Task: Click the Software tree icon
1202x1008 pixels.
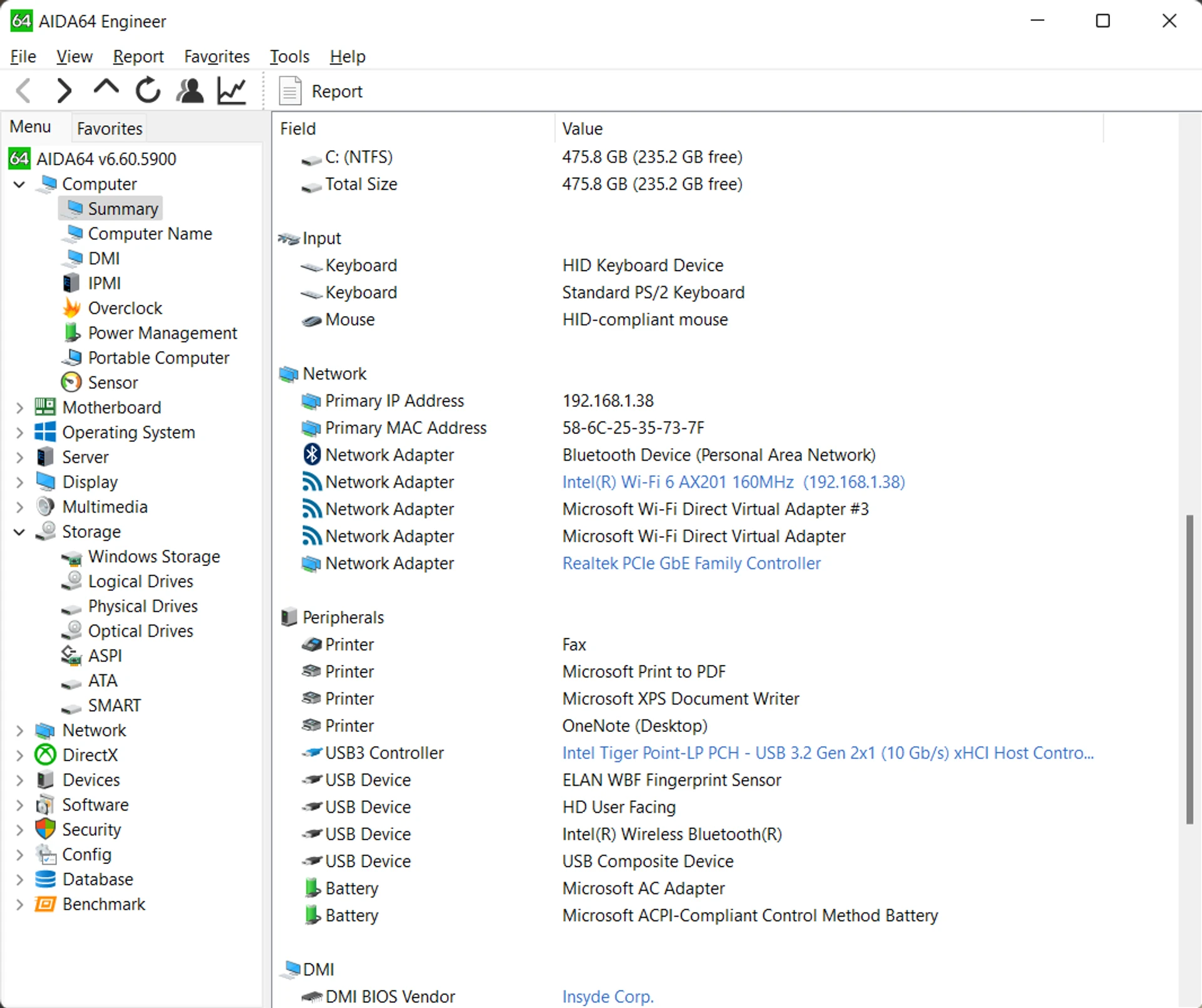Action: coord(45,805)
